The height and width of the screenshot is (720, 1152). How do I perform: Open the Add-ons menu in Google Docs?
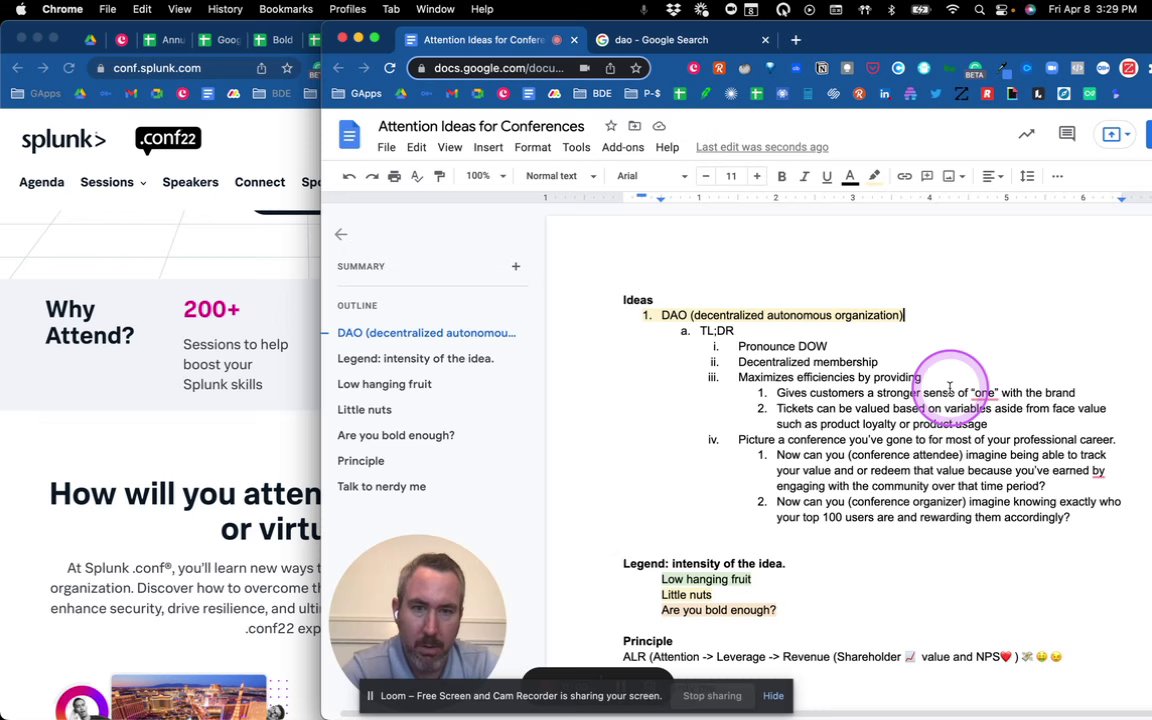coord(623,147)
